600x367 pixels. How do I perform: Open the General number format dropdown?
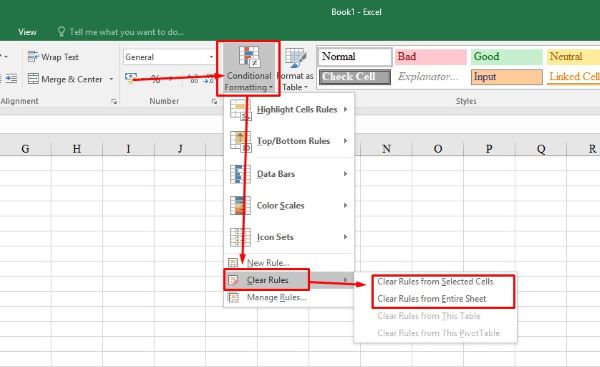211,57
